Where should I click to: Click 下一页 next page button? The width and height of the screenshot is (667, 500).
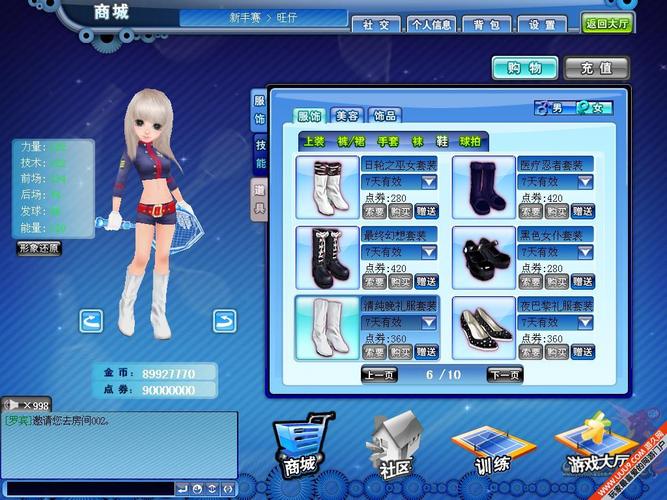(504, 375)
